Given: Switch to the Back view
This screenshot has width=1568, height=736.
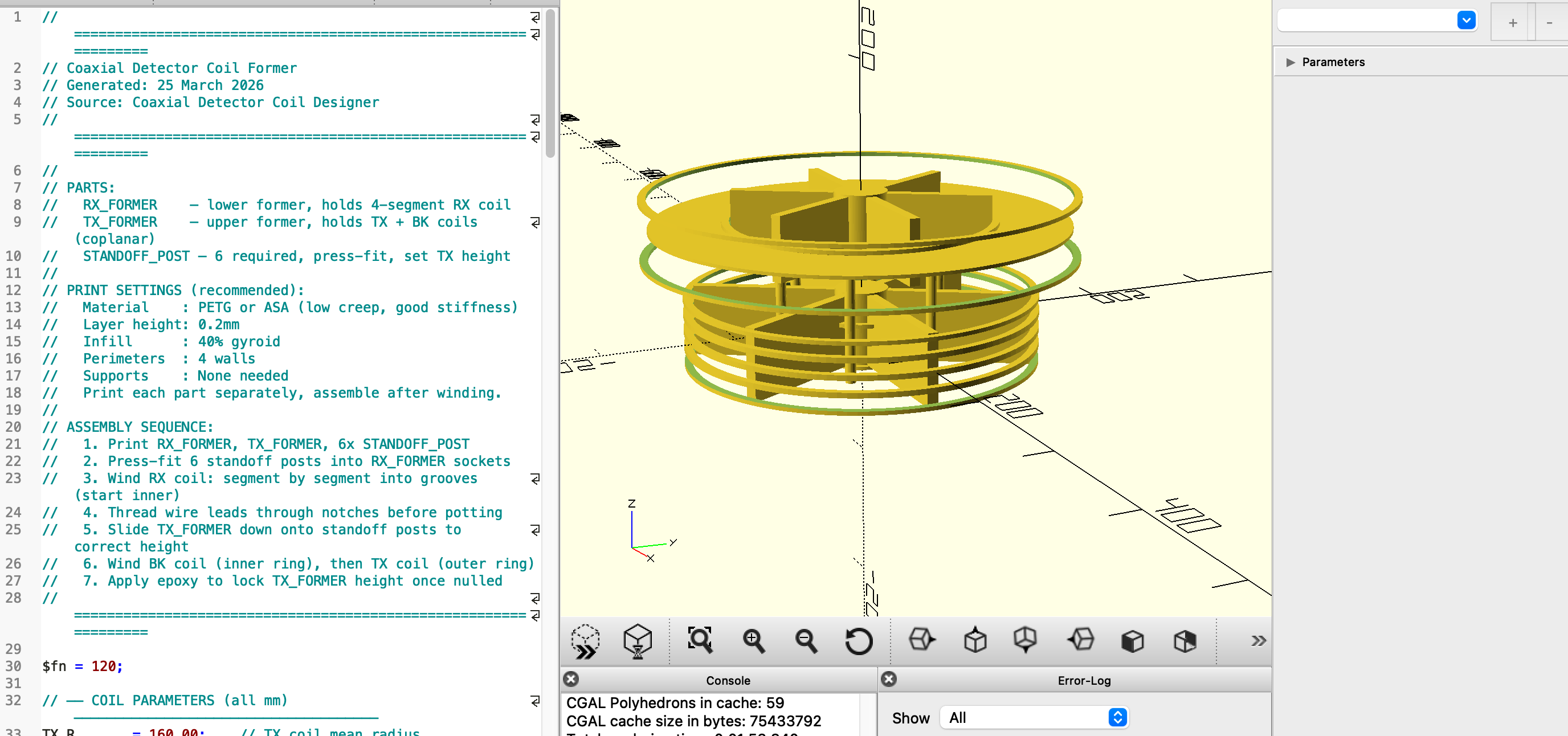Looking at the screenshot, I should tap(1185, 641).
